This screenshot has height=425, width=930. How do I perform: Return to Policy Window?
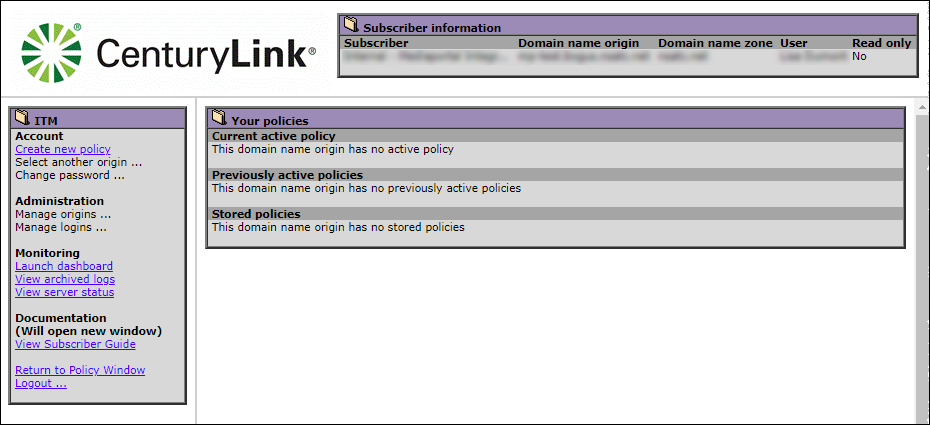(x=80, y=370)
